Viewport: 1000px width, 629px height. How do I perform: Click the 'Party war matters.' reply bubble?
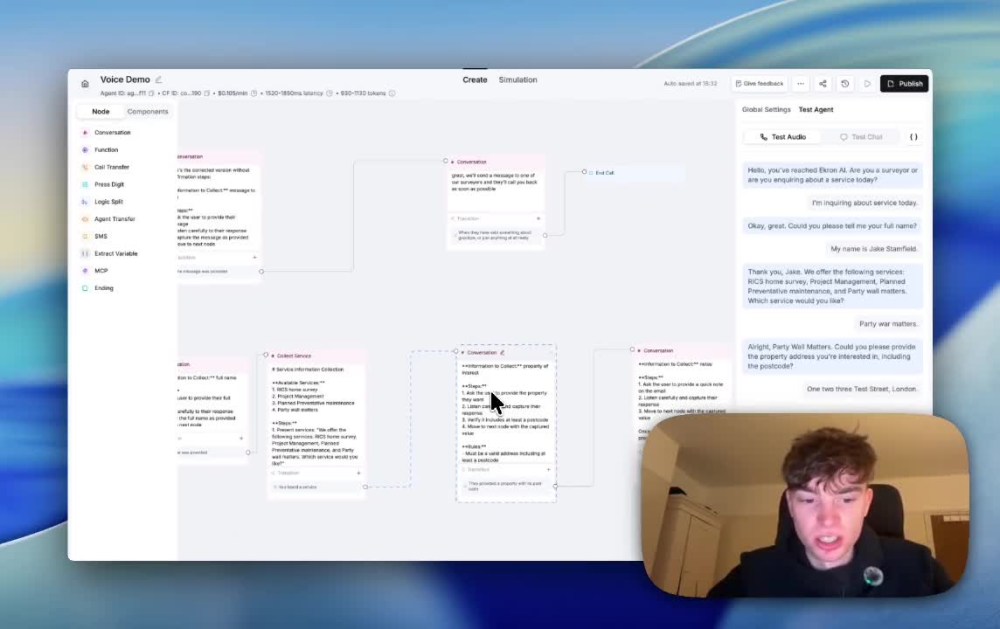888,324
